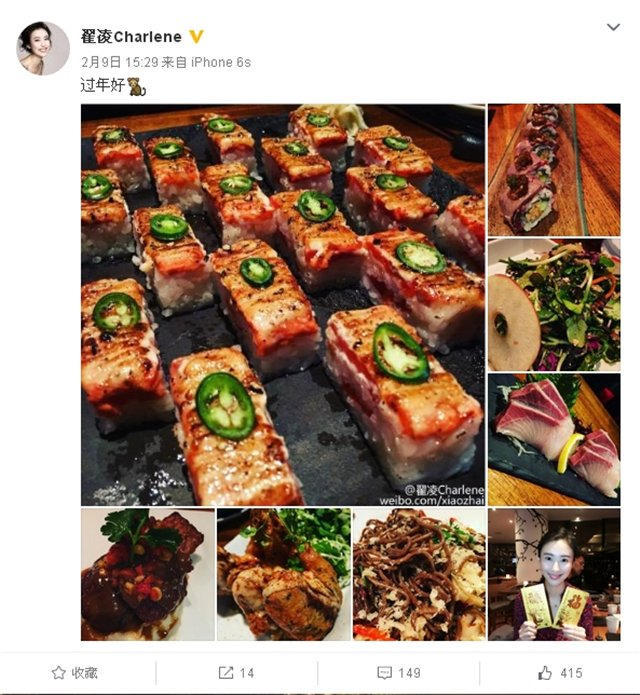The image size is (640, 695).
Task: Click the monkey emoji after 过年好
Action: [136, 87]
